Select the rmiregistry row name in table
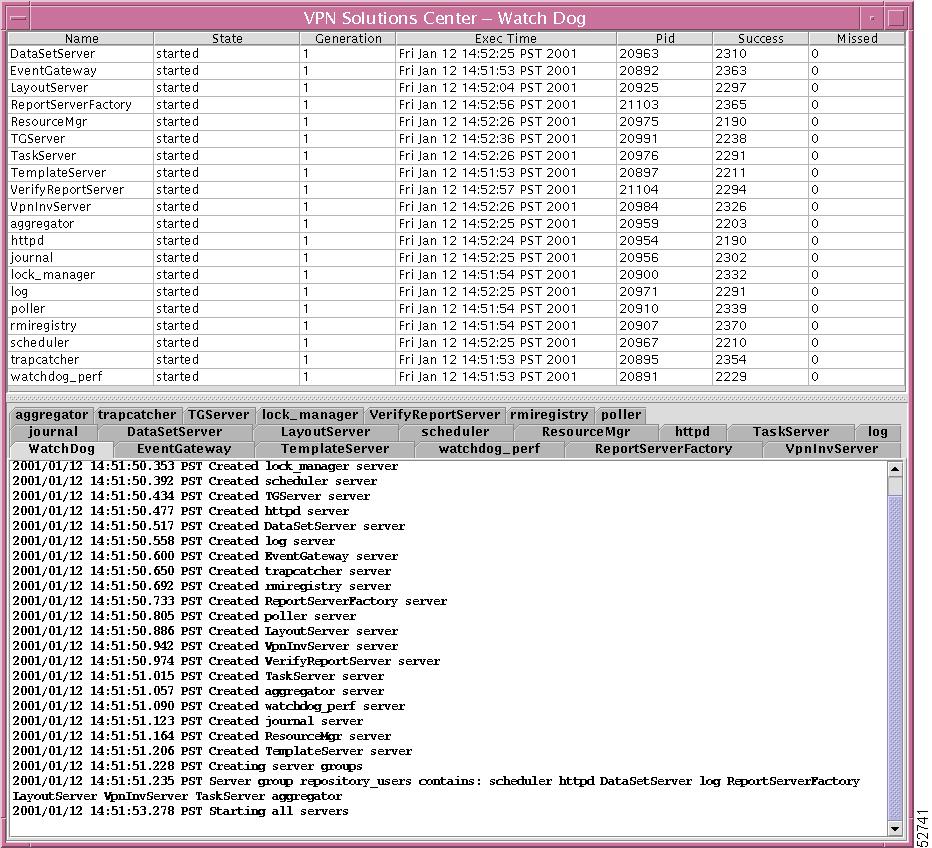The height and width of the screenshot is (848, 932). (43, 326)
